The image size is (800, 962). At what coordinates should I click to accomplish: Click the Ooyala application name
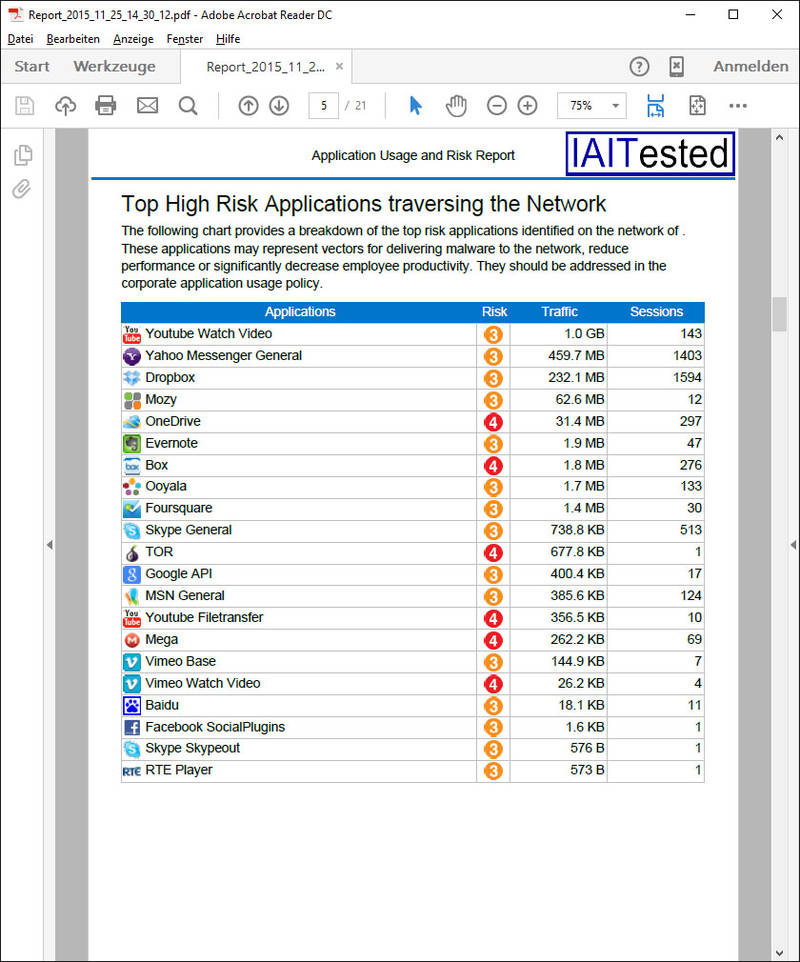166,487
